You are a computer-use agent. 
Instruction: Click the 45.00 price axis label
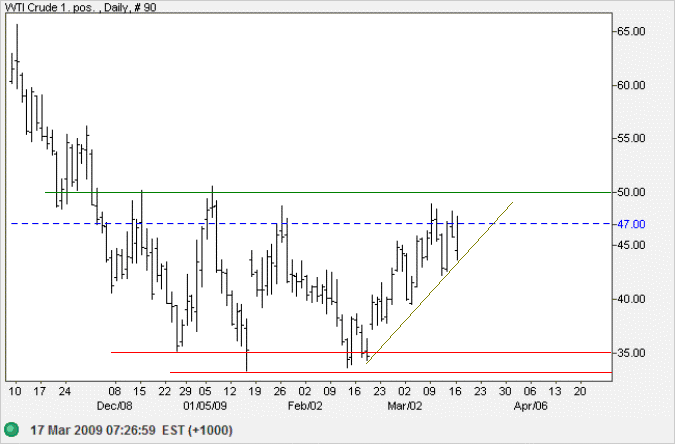point(631,245)
